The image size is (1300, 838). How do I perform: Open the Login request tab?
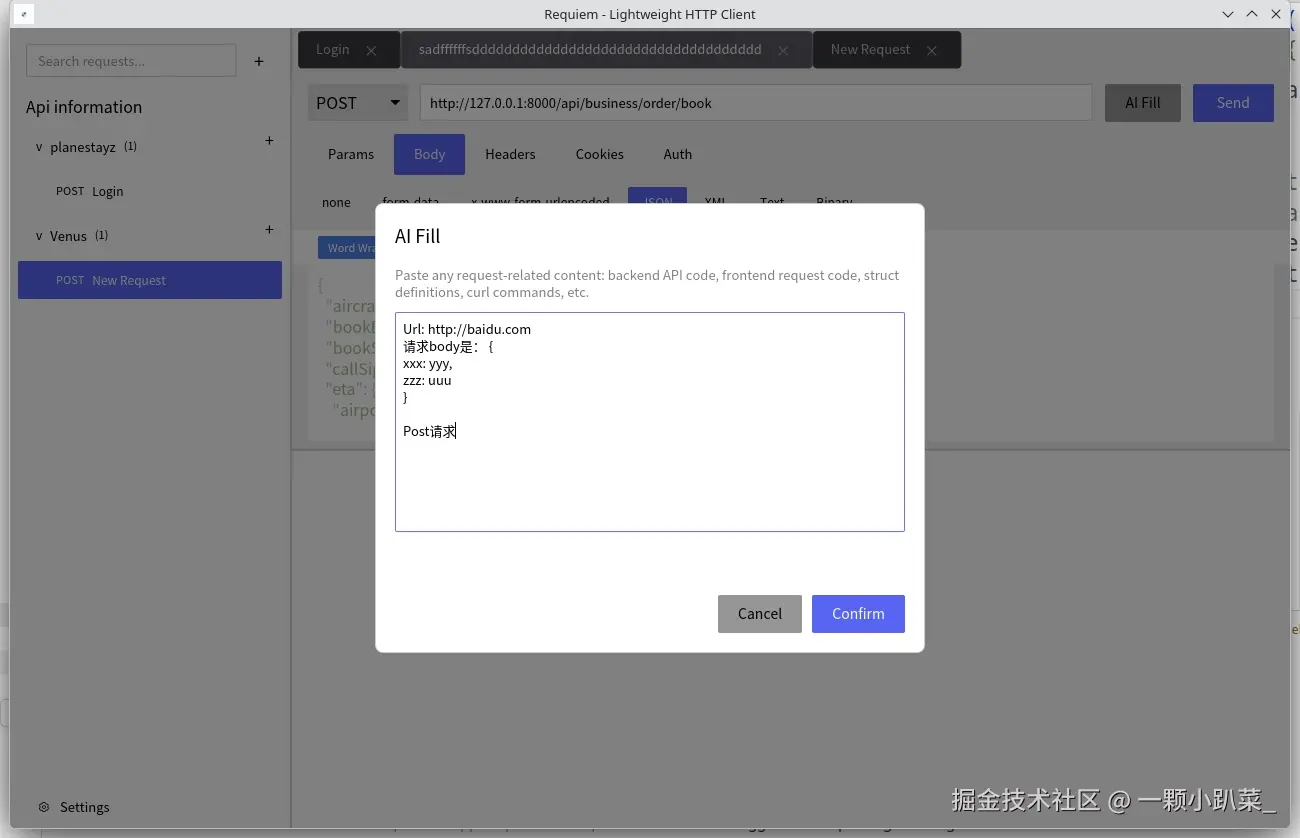click(333, 50)
